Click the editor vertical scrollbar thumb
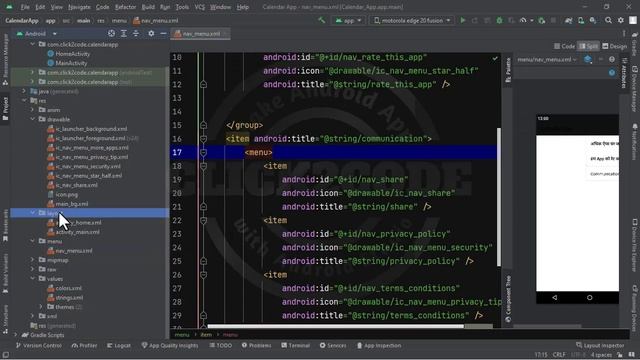This screenshot has width=640, height=360. point(498,197)
